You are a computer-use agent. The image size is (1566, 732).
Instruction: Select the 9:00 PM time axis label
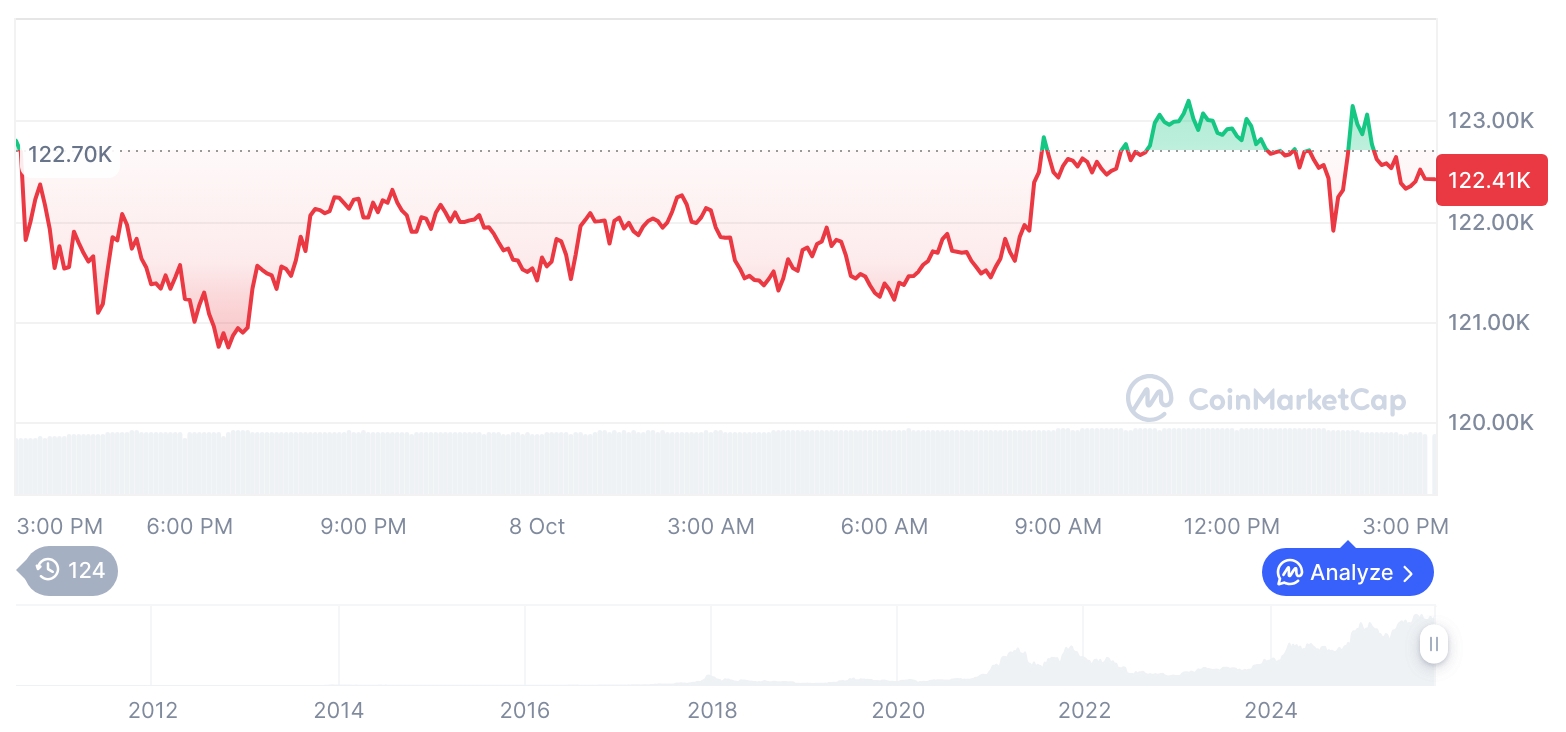pos(363,526)
